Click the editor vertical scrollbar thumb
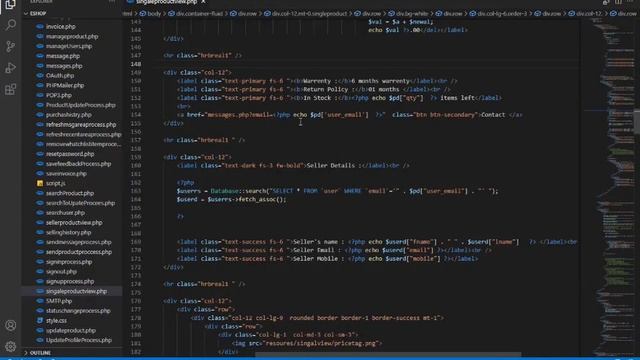Viewport: 640px width, 360px height. [637, 121]
